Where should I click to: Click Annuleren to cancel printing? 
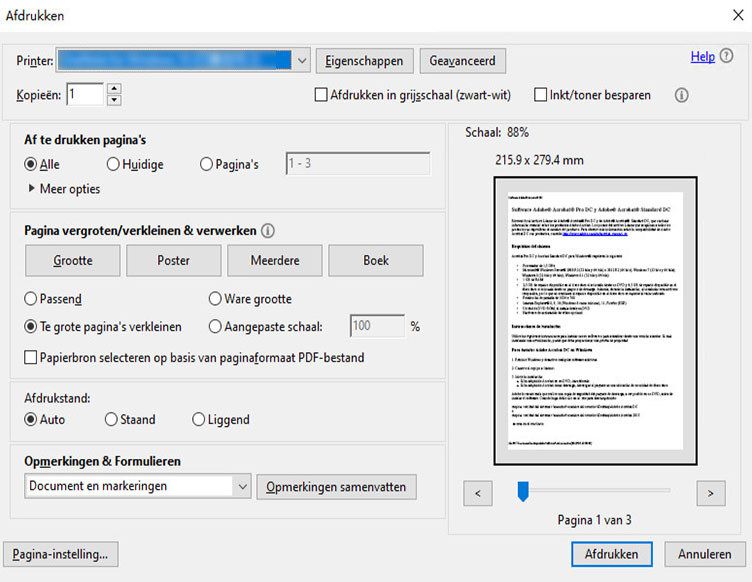coord(705,554)
